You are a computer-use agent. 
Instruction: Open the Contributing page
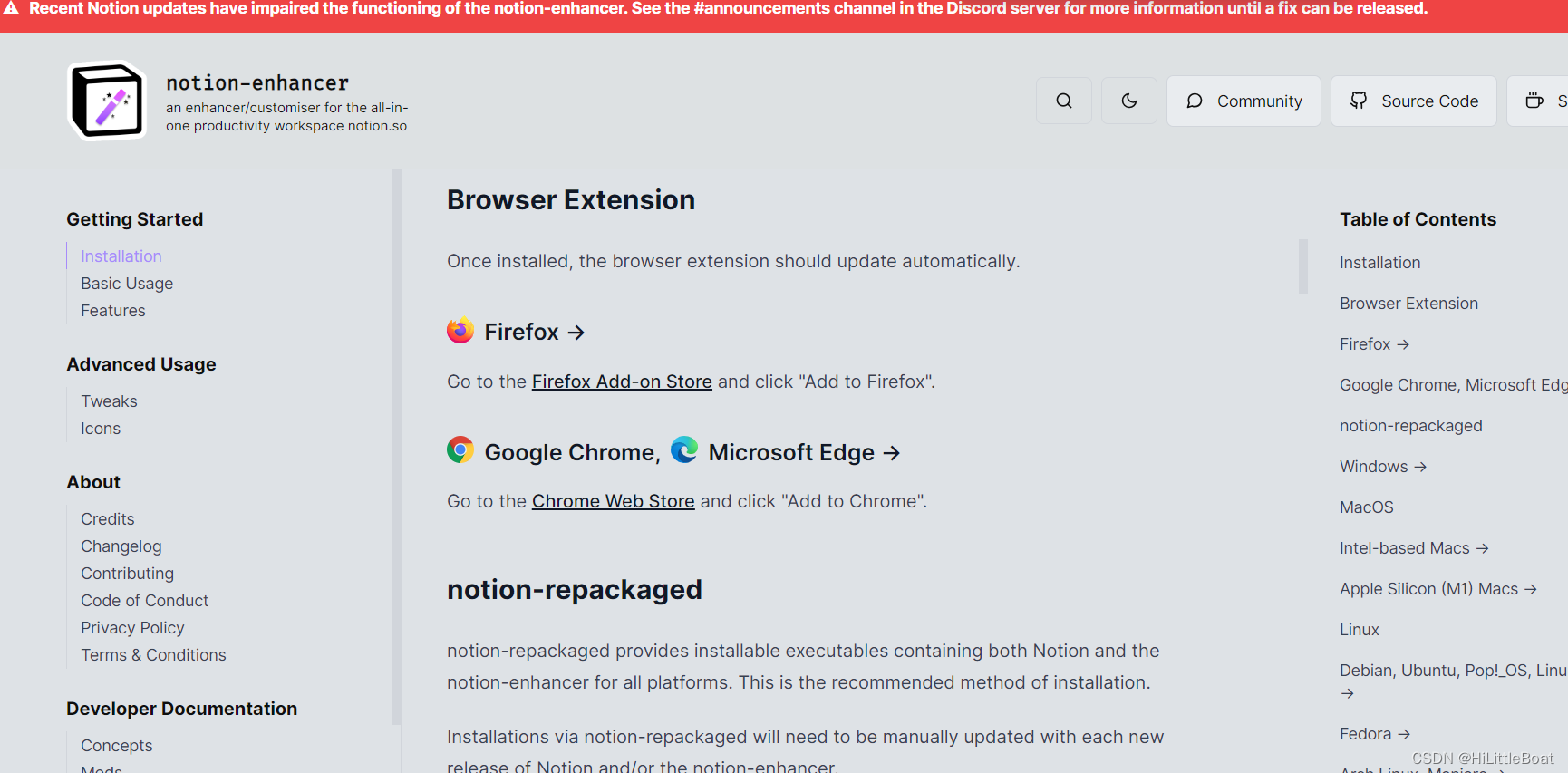pyautogui.click(x=128, y=574)
